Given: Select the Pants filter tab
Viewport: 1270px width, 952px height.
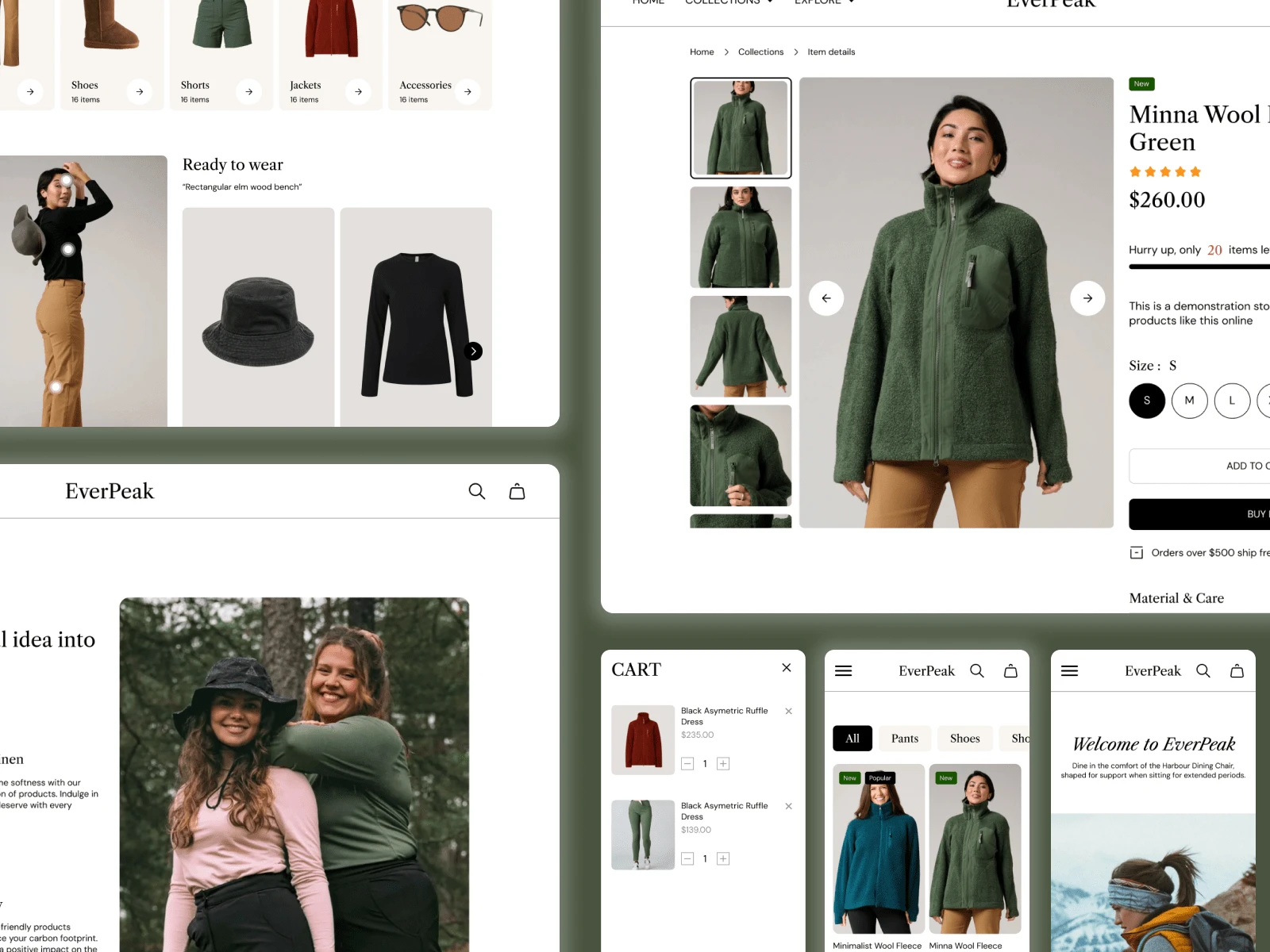Looking at the screenshot, I should click(905, 739).
